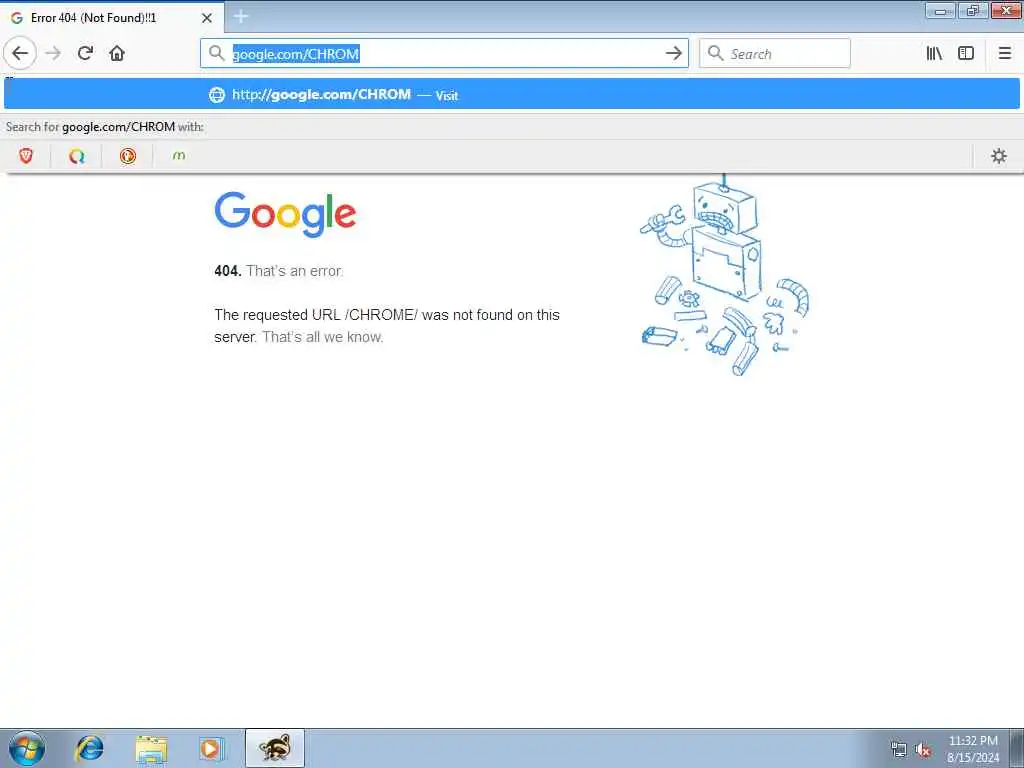Go back to the previous page
This screenshot has height=768, width=1024.
click(20, 53)
